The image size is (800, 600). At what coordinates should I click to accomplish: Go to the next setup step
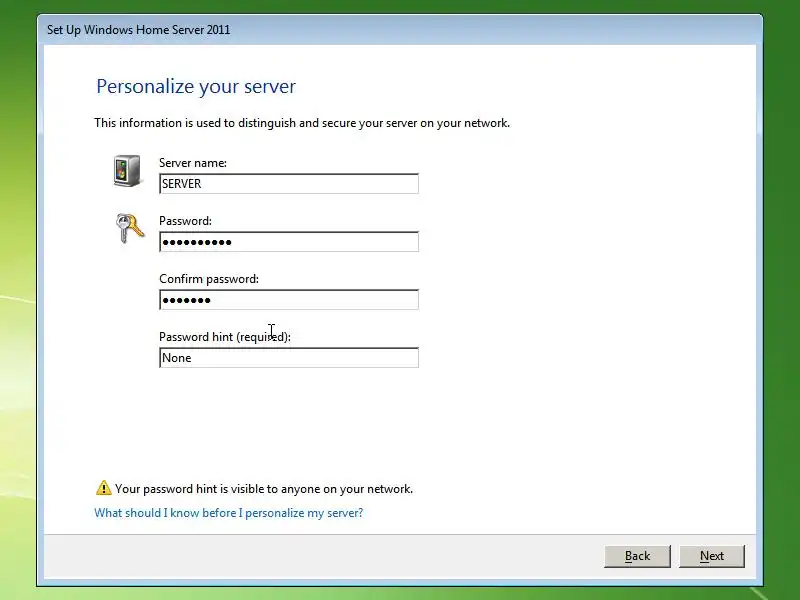(712, 556)
